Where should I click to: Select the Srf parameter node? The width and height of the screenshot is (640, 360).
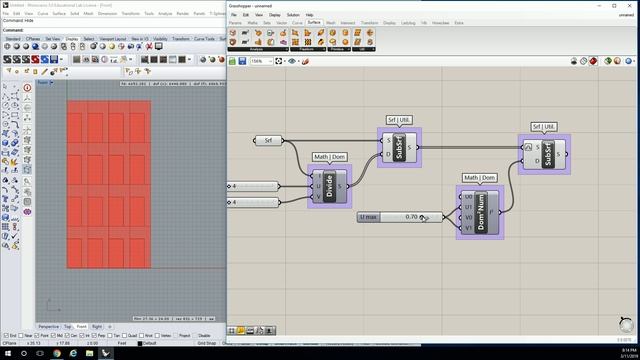point(268,140)
